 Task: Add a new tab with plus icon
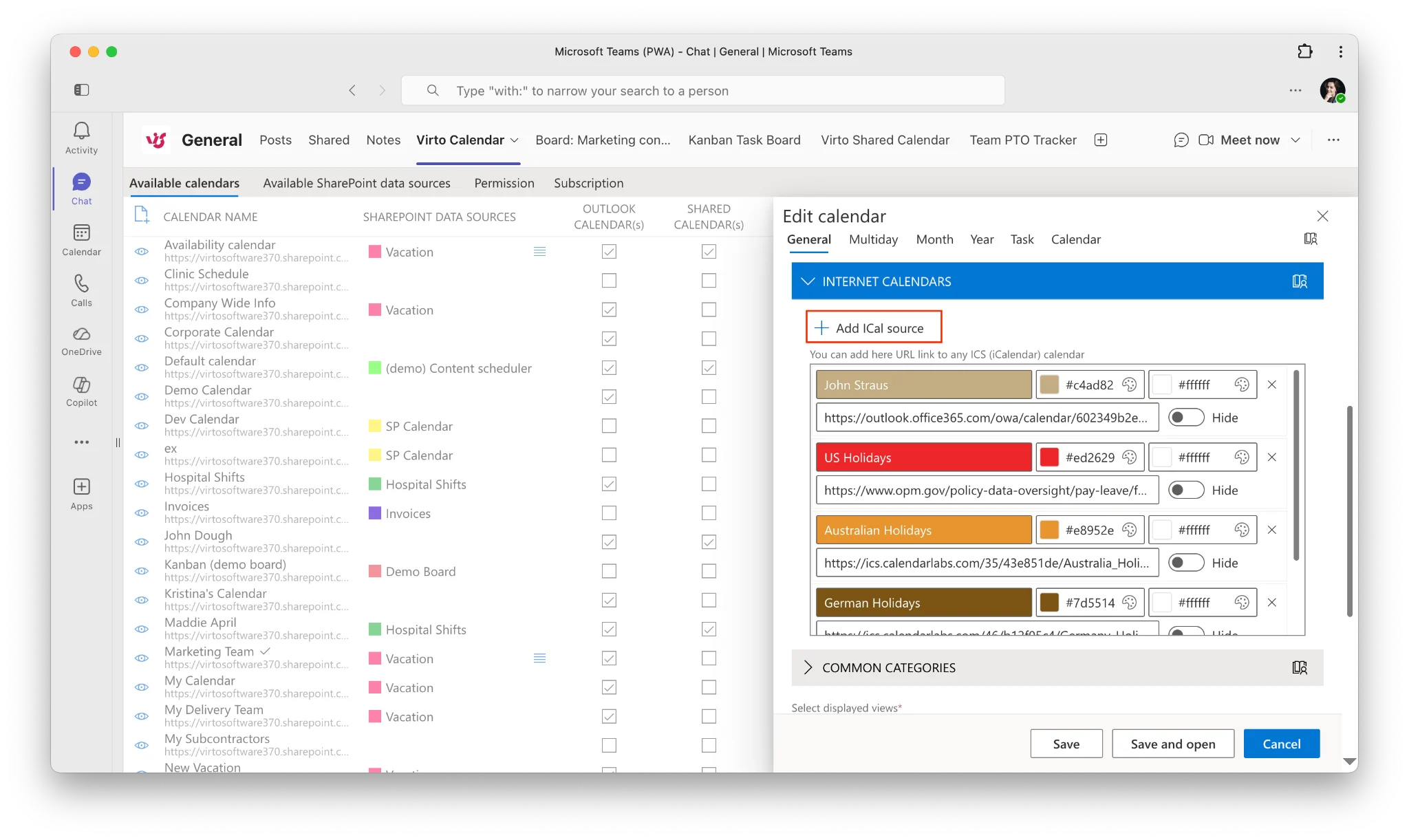(1101, 140)
